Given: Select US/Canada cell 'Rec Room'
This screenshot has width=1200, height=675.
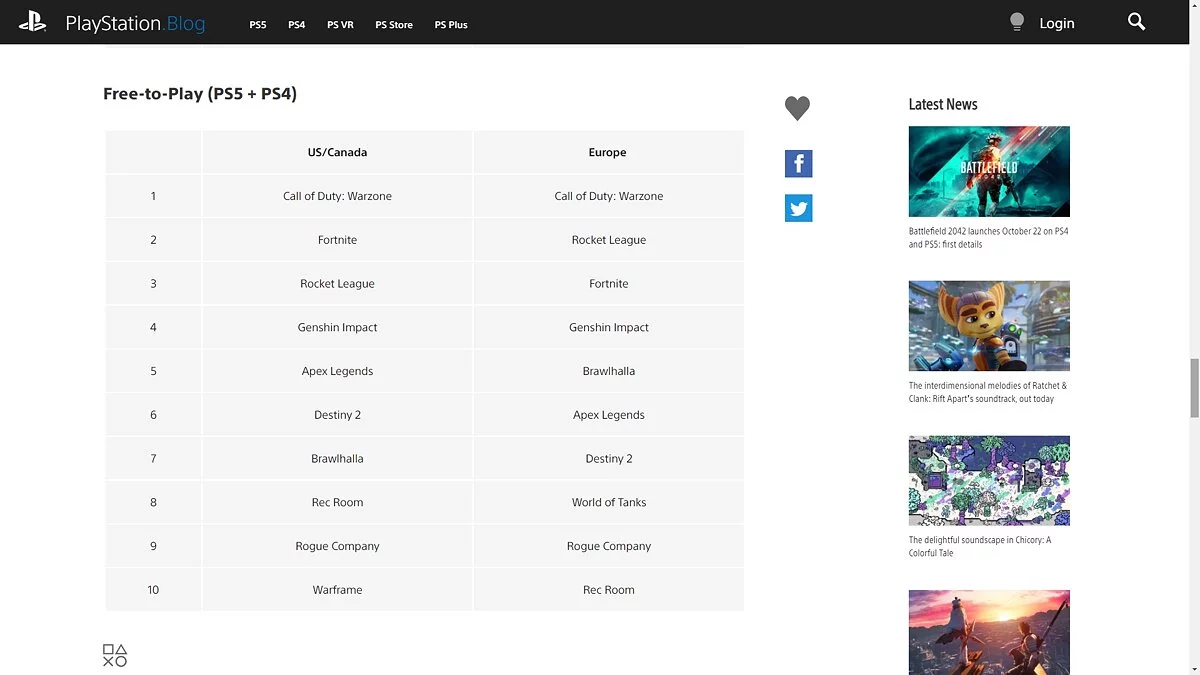Looking at the screenshot, I should point(337,502).
